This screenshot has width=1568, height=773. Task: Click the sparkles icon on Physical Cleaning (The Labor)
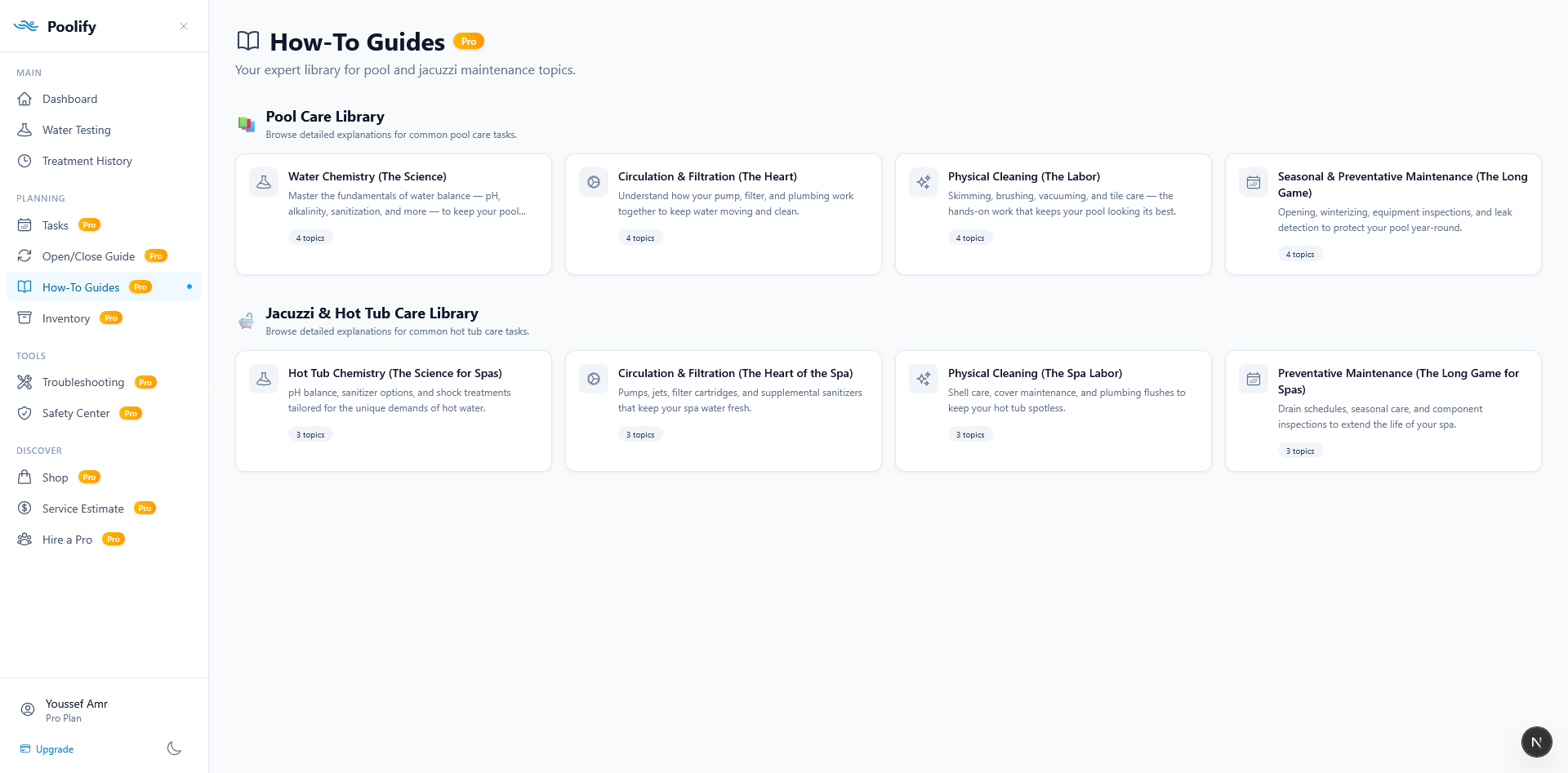[x=924, y=182]
